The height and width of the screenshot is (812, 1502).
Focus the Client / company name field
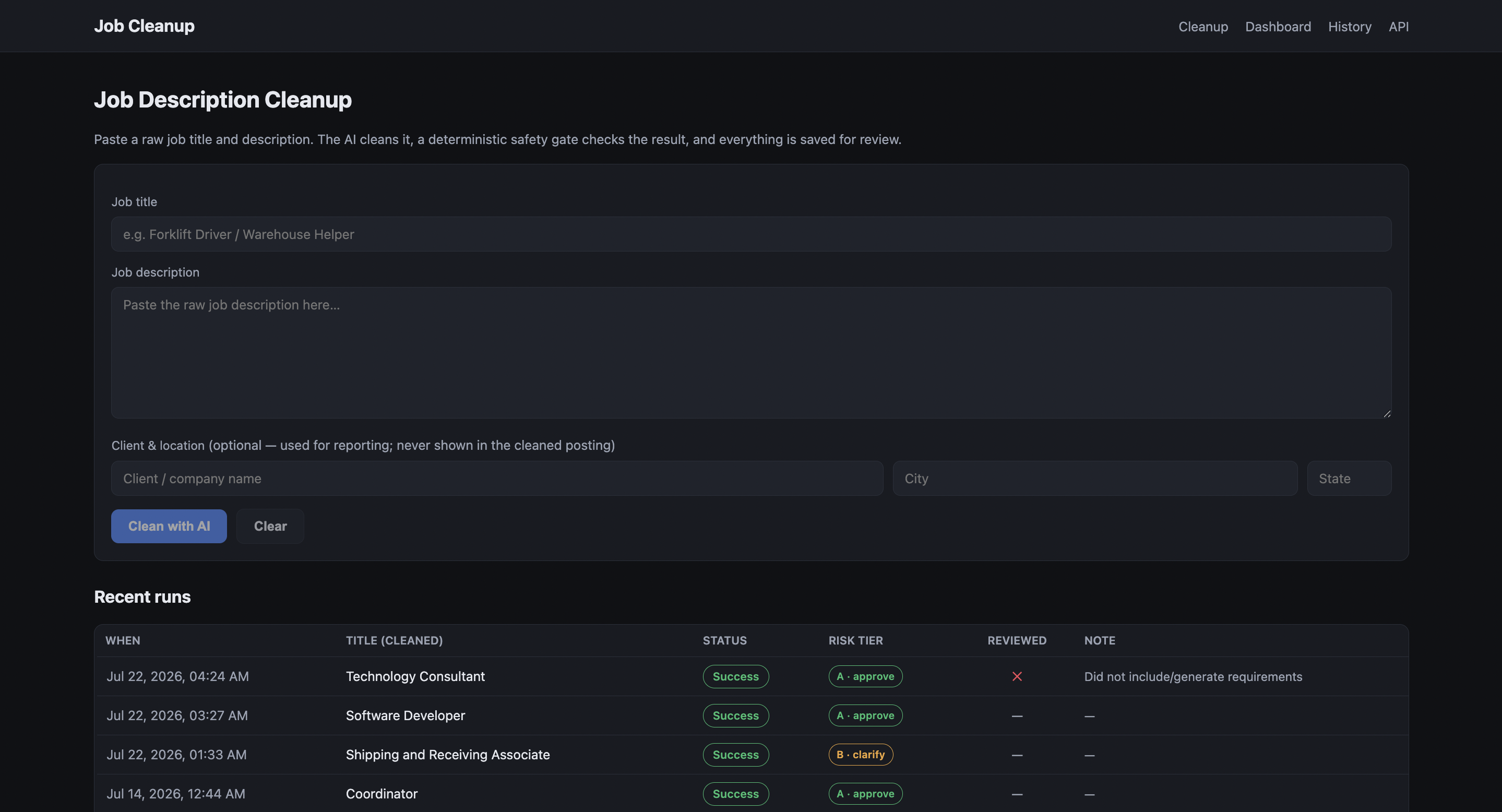497,479
